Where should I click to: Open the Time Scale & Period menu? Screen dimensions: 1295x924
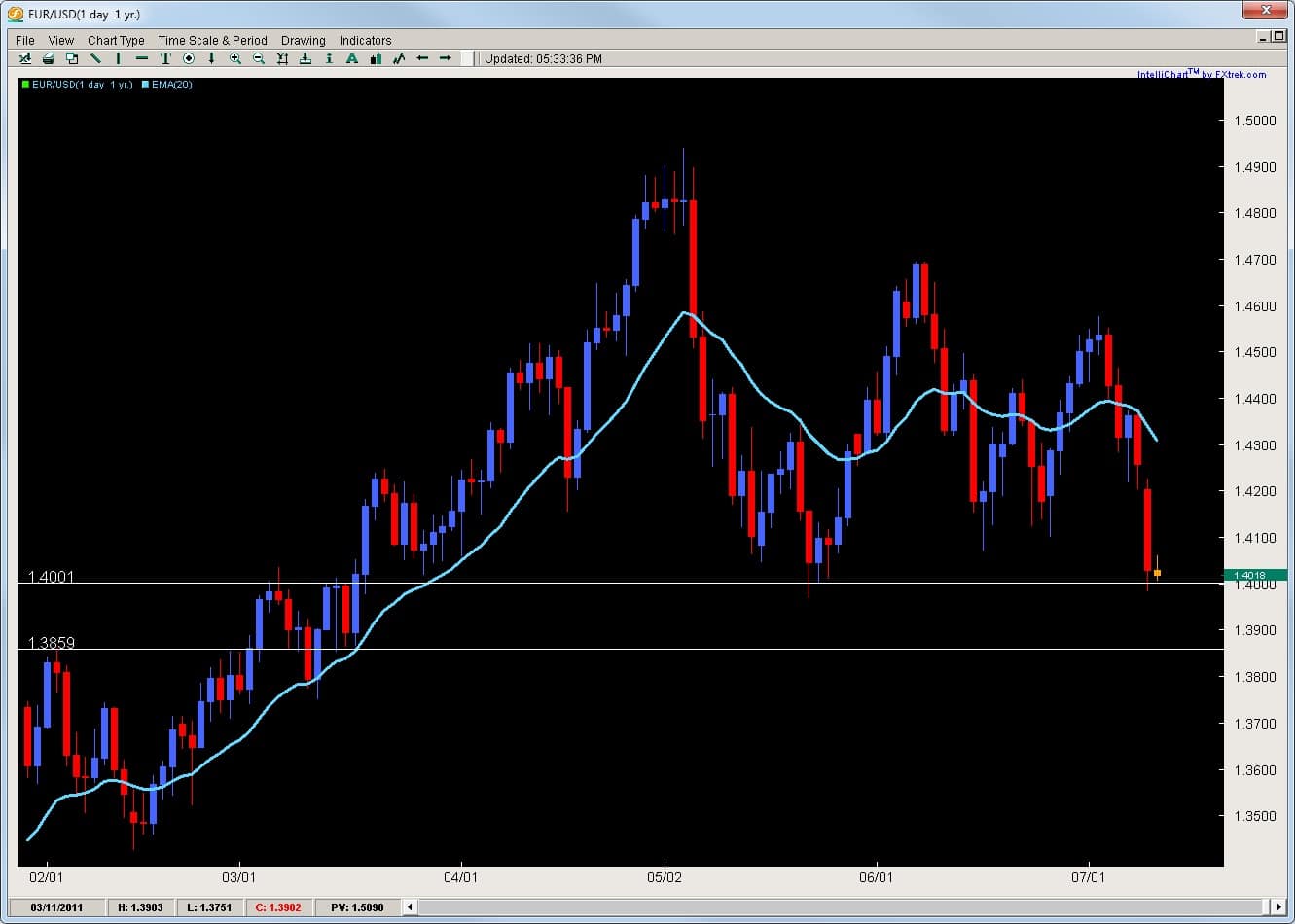point(213,40)
